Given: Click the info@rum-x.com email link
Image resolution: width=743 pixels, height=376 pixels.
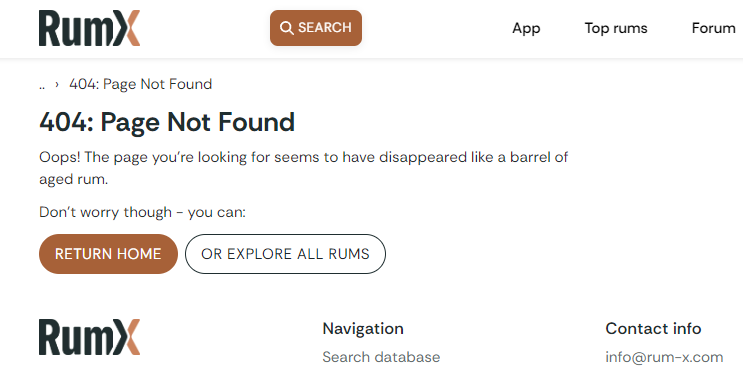Looking at the screenshot, I should click(664, 357).
